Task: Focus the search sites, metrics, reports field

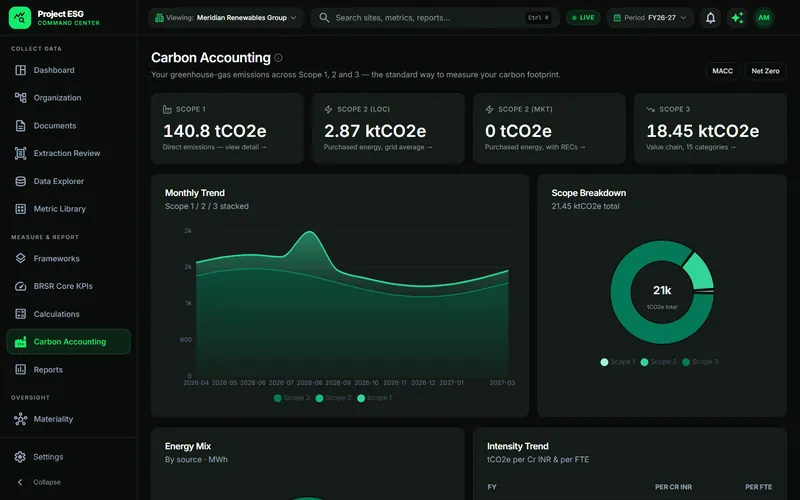Action: [x=435, y=18]
